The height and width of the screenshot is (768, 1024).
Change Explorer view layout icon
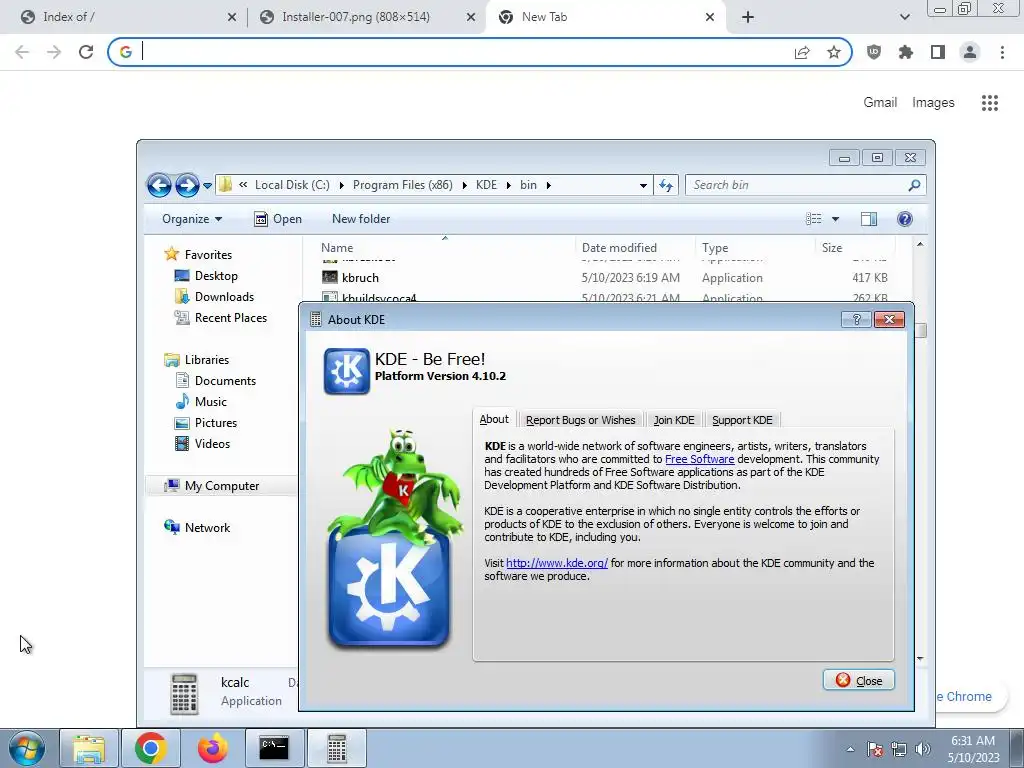pyautogui.click(x=814, y=219)
